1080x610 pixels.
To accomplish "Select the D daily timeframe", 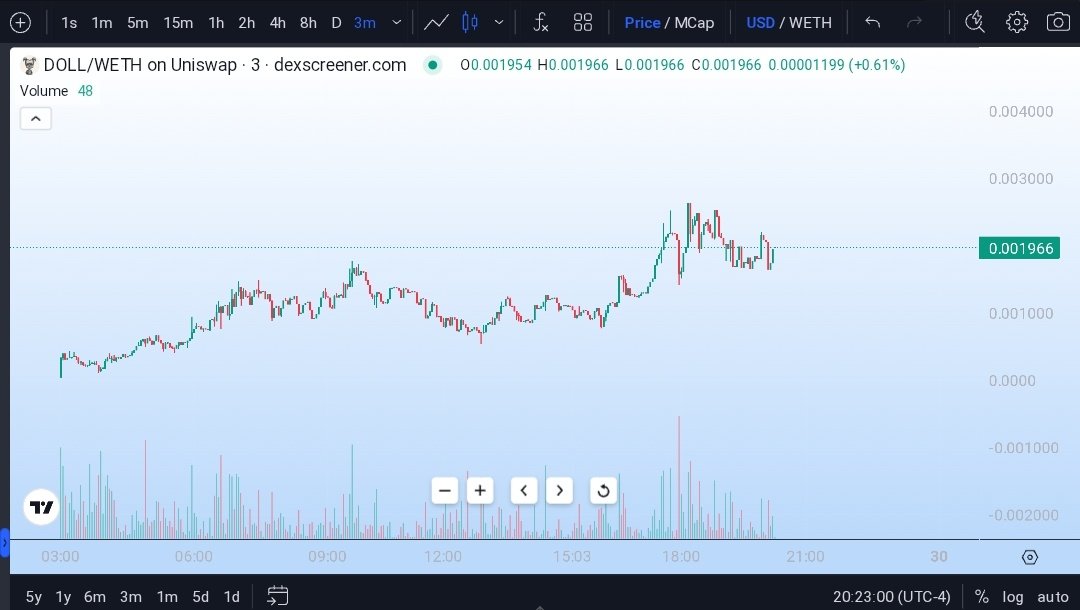I will [336, 23].
